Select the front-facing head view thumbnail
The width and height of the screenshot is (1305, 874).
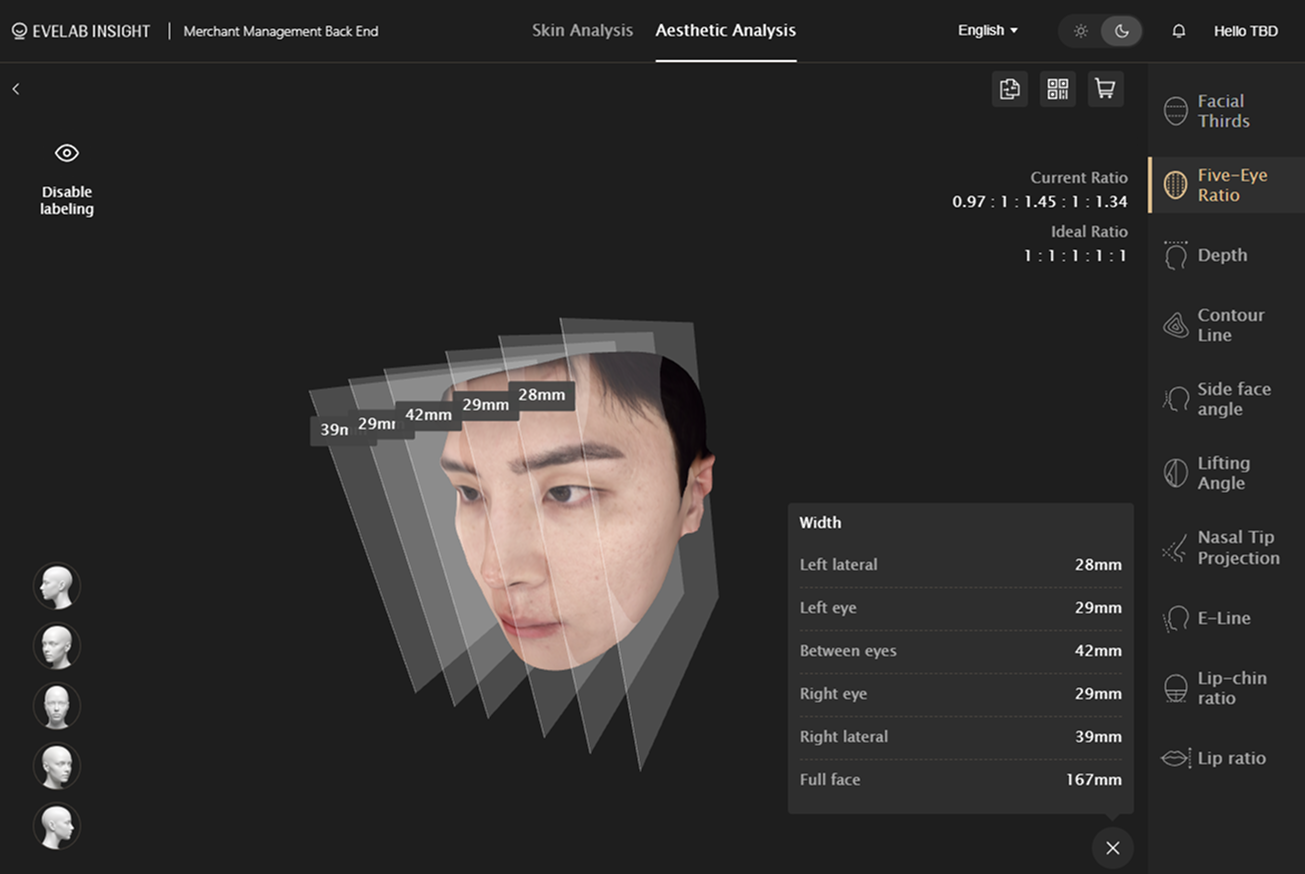click(57, 706)
